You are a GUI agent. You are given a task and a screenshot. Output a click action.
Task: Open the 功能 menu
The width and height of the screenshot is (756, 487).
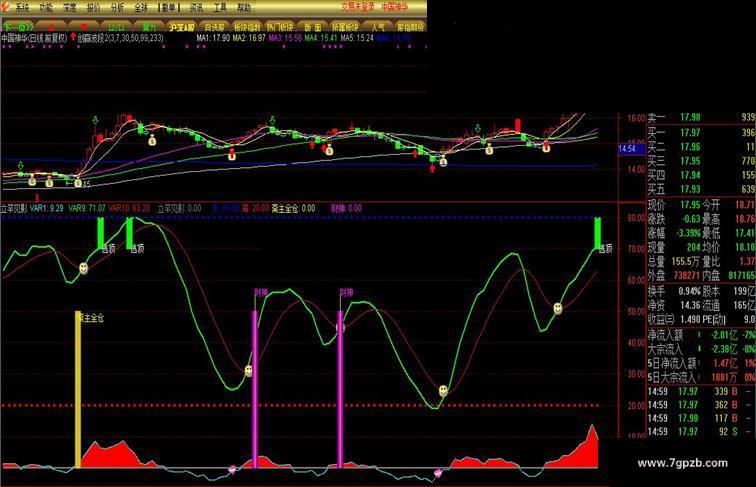[46, 8]
